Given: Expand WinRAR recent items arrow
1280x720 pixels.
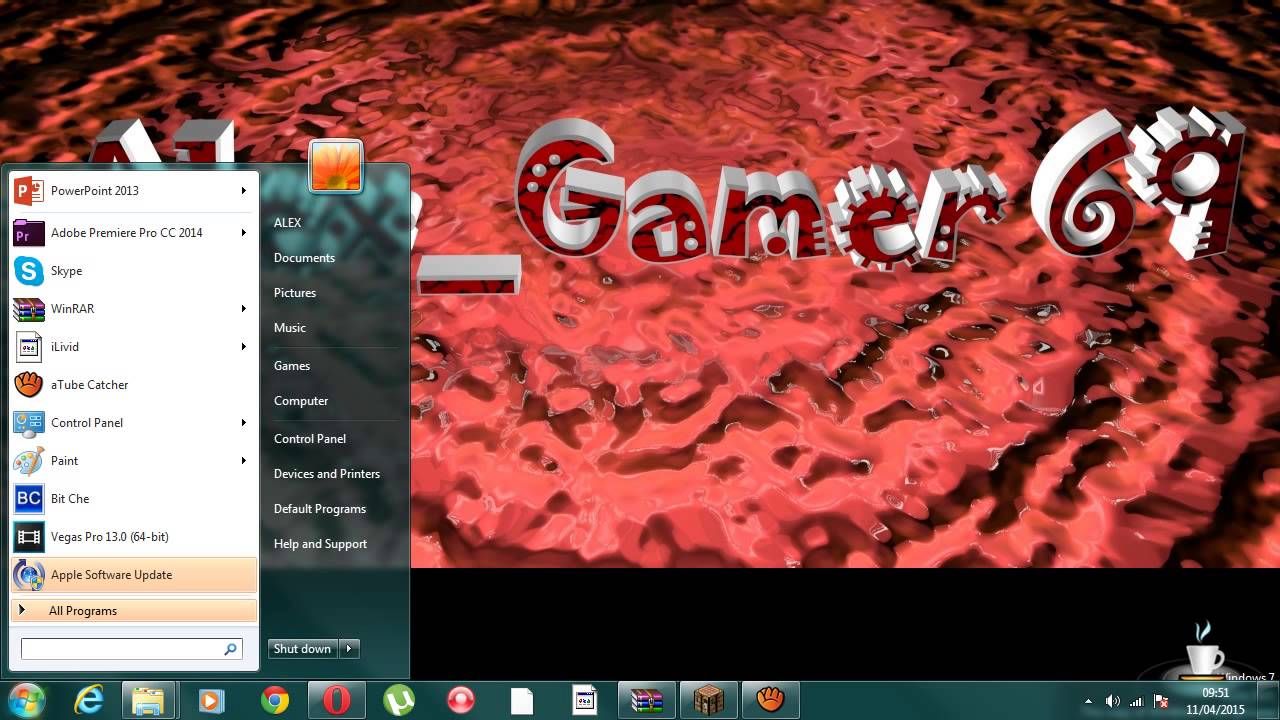Looking at the screenshot, I should (243, 309).
